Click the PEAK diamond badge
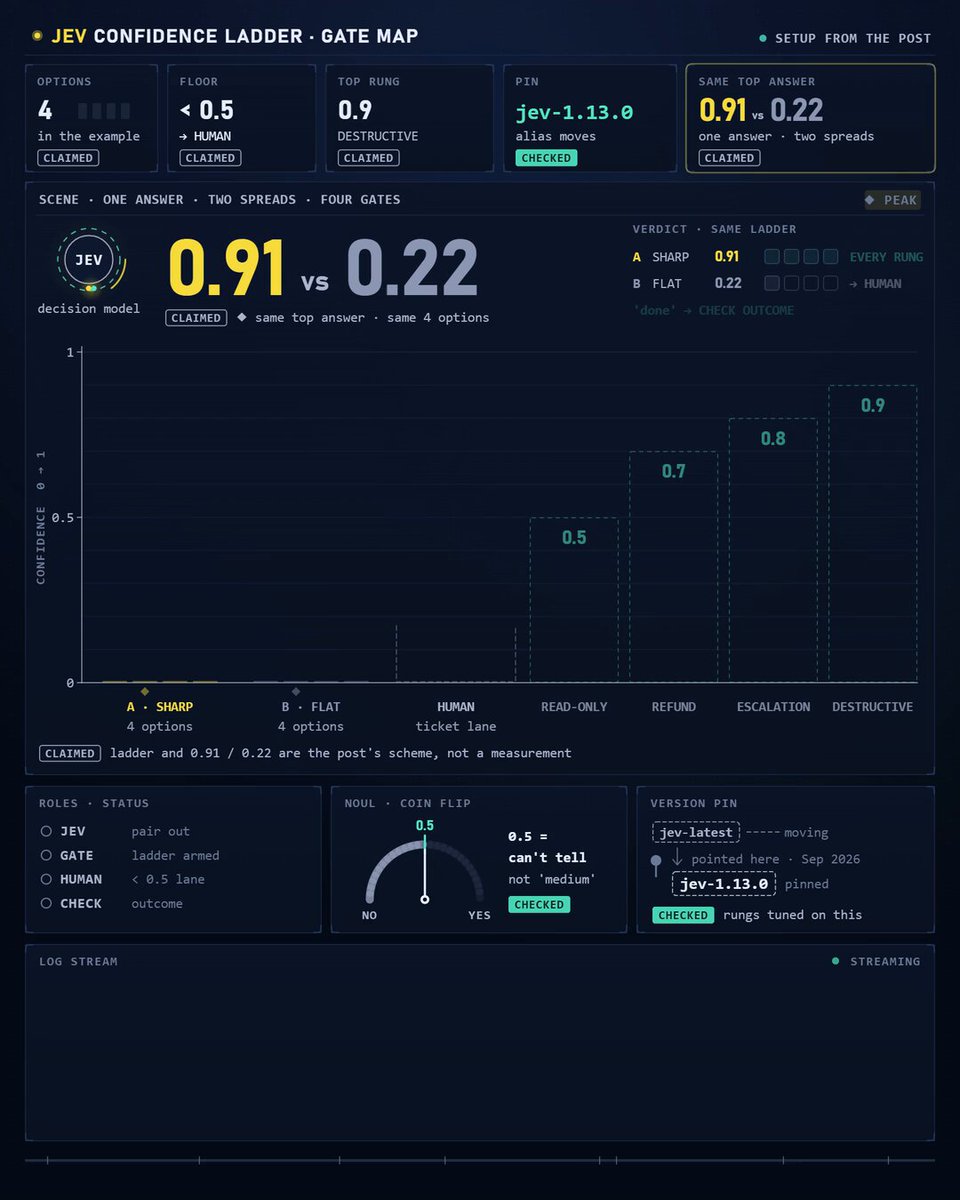960x1200 pixels. click(x=892, y=200)
